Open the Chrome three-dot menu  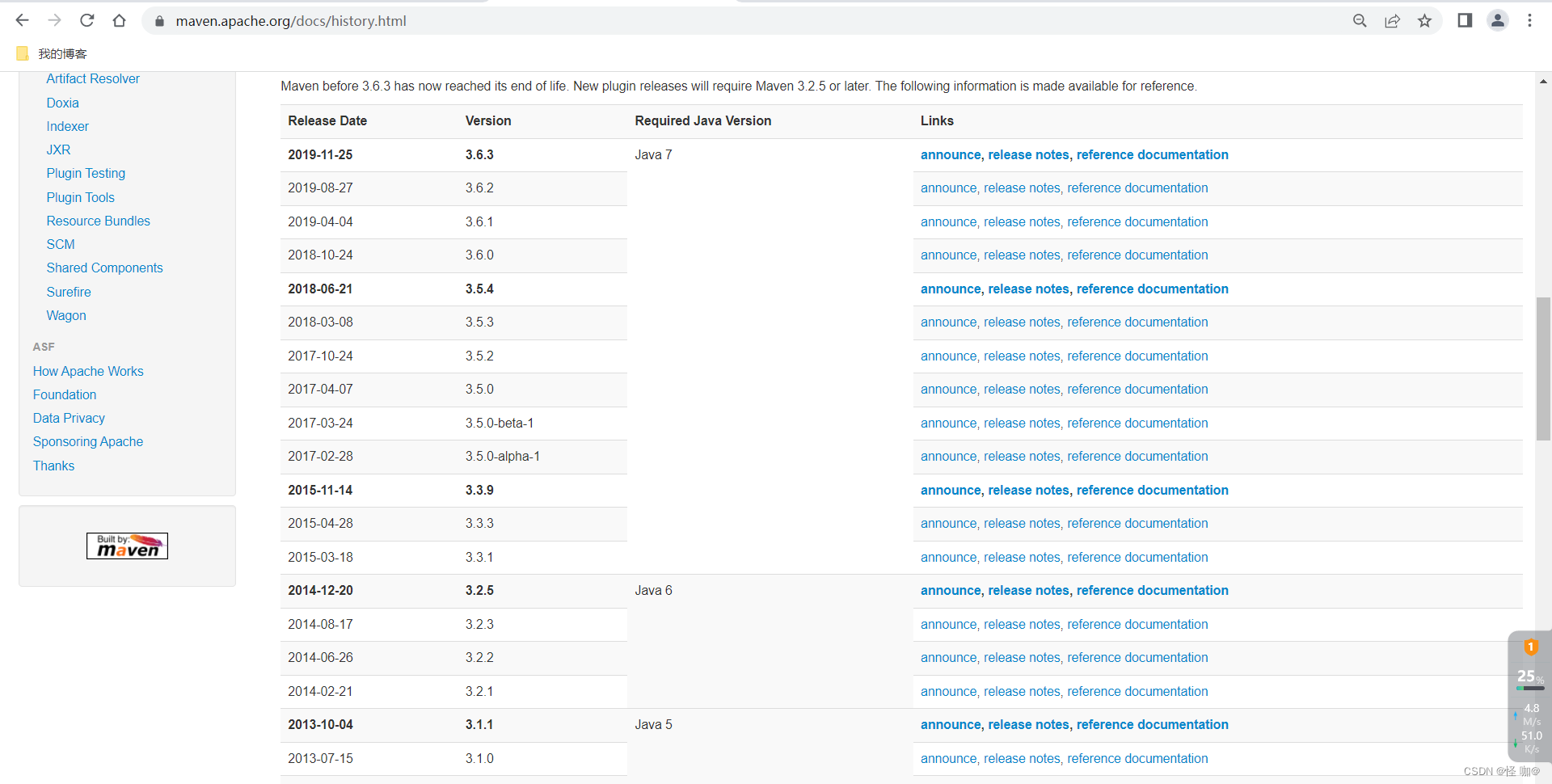pyautogui.click(x=1529, y=20)
